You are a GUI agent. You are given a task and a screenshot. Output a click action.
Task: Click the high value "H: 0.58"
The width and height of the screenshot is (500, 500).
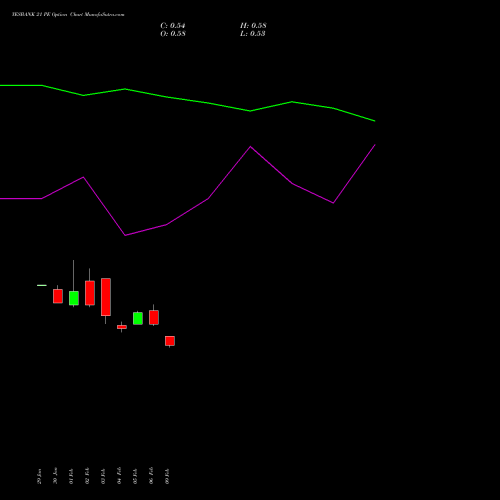click(x=253, y=26)
